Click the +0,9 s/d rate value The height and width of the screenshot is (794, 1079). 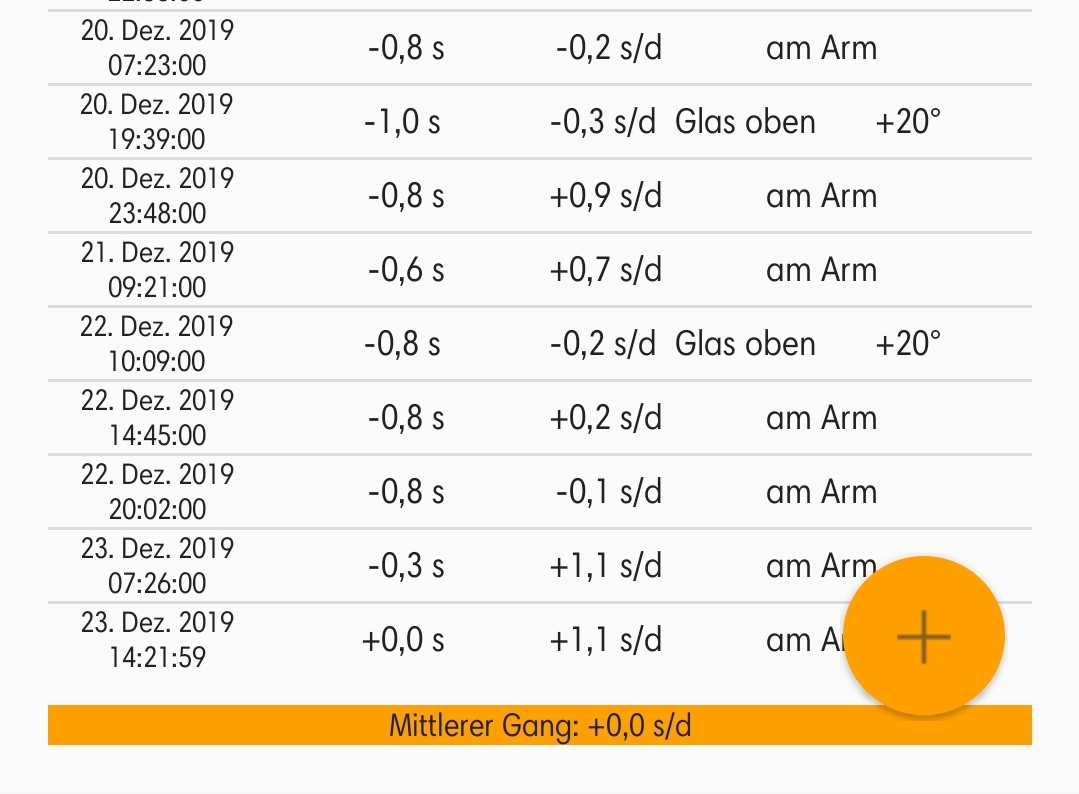[605, 196]
